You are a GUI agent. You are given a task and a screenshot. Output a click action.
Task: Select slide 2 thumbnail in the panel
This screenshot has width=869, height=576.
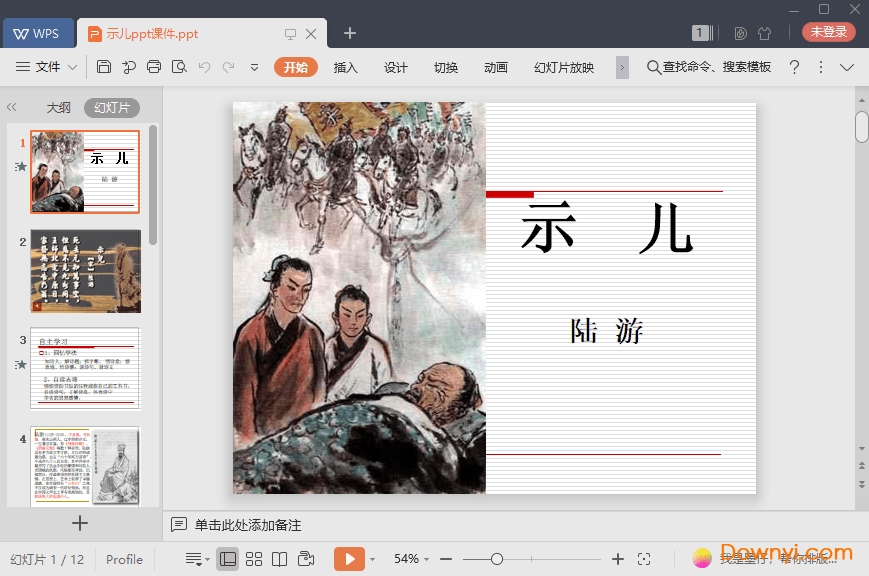tap(85, 271)
